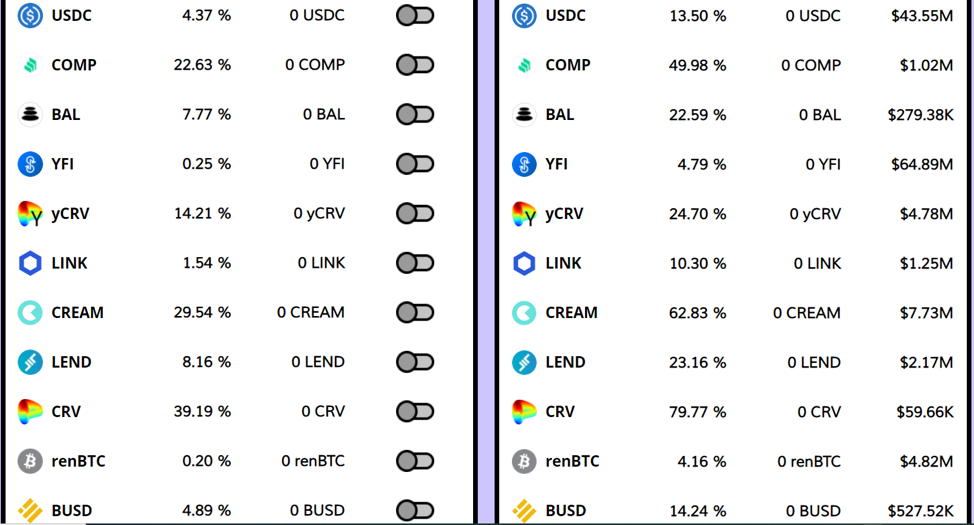The height and width of the screenshot is (525, 974).
Task: Click the BUSD token icon in left panel
Action: 31,510
